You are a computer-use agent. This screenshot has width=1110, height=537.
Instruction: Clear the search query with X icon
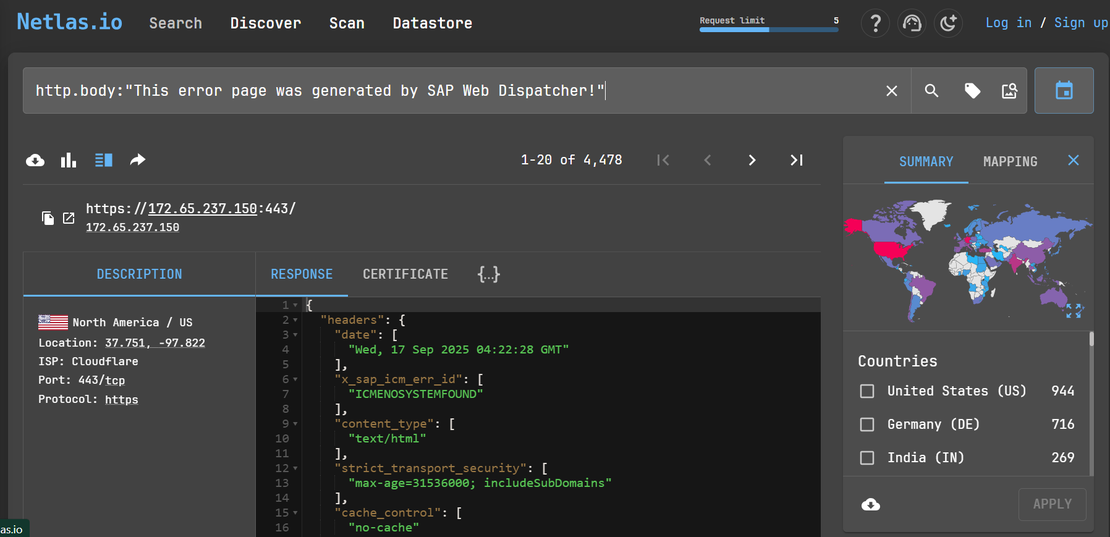tap(892, 91)
